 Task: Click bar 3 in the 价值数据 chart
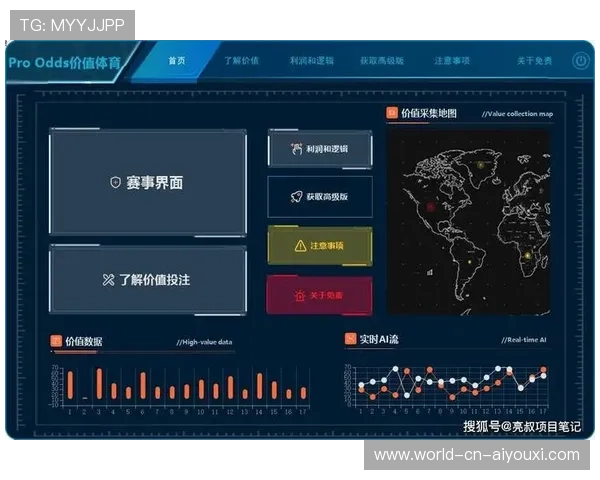point(99,384)
